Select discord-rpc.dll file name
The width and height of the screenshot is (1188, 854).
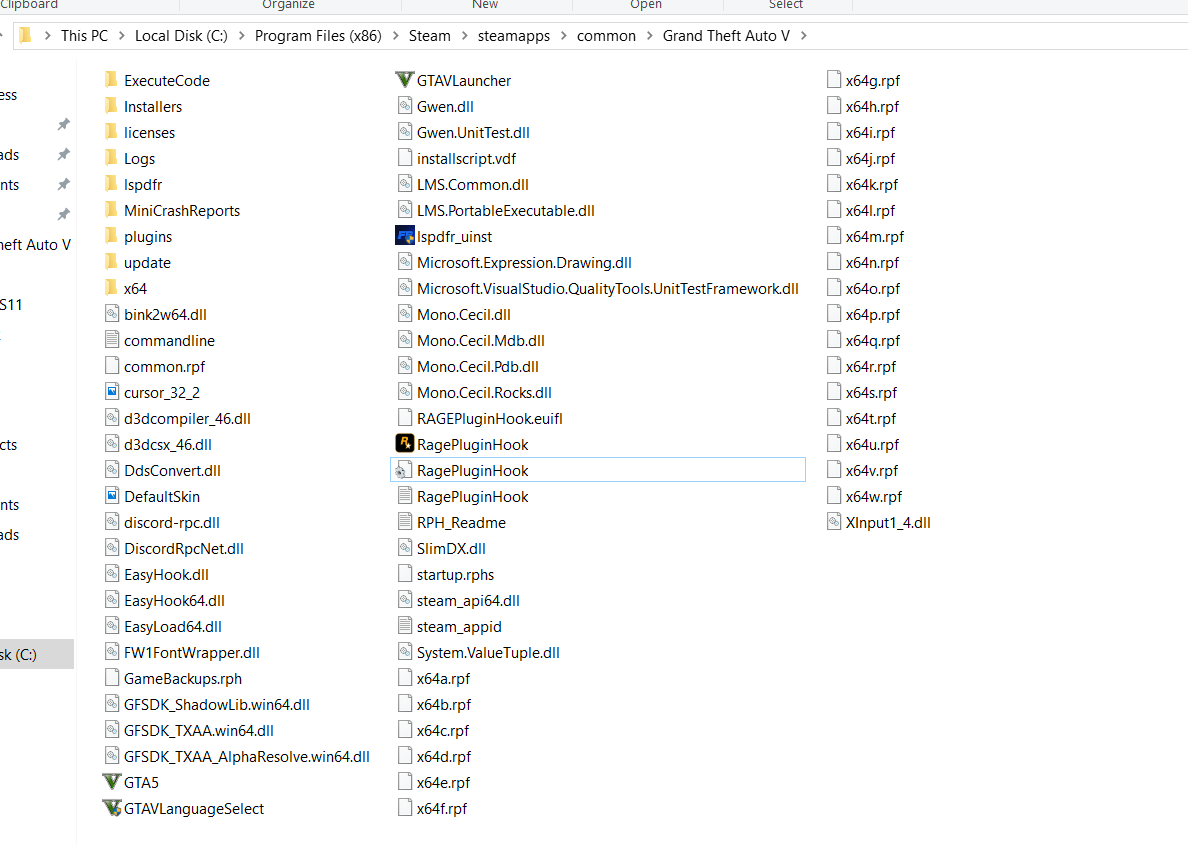(x=172, y=522)
